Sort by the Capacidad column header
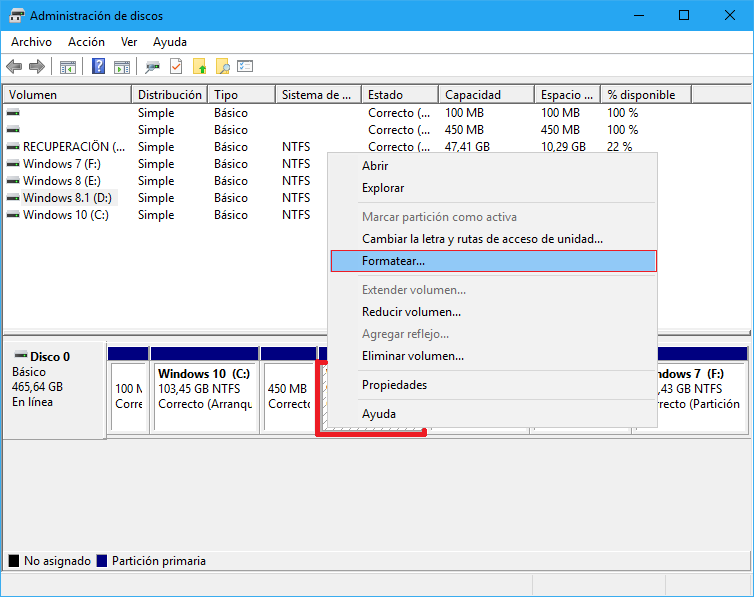This screenshot has height=597, width=754. pyautogui.click(x=487, y=95)
